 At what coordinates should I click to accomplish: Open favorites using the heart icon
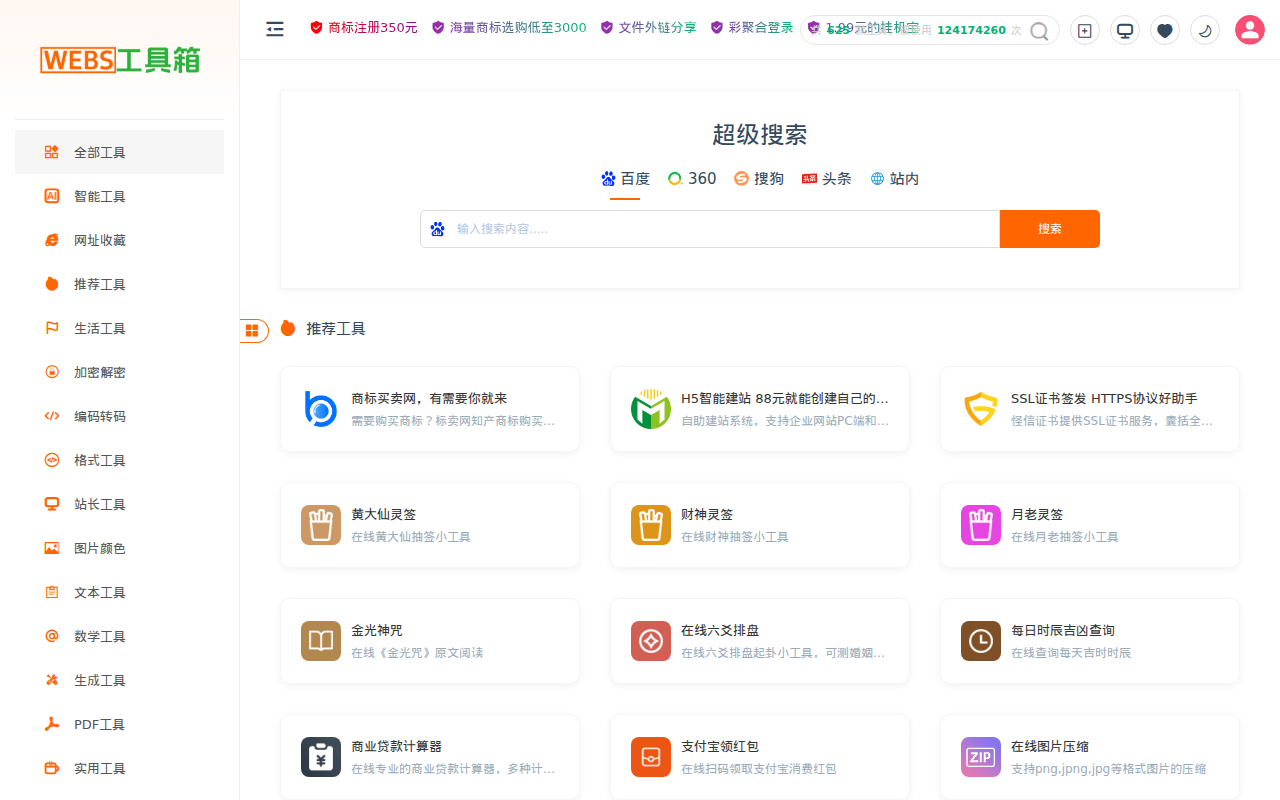click(x=1164, y=30)
